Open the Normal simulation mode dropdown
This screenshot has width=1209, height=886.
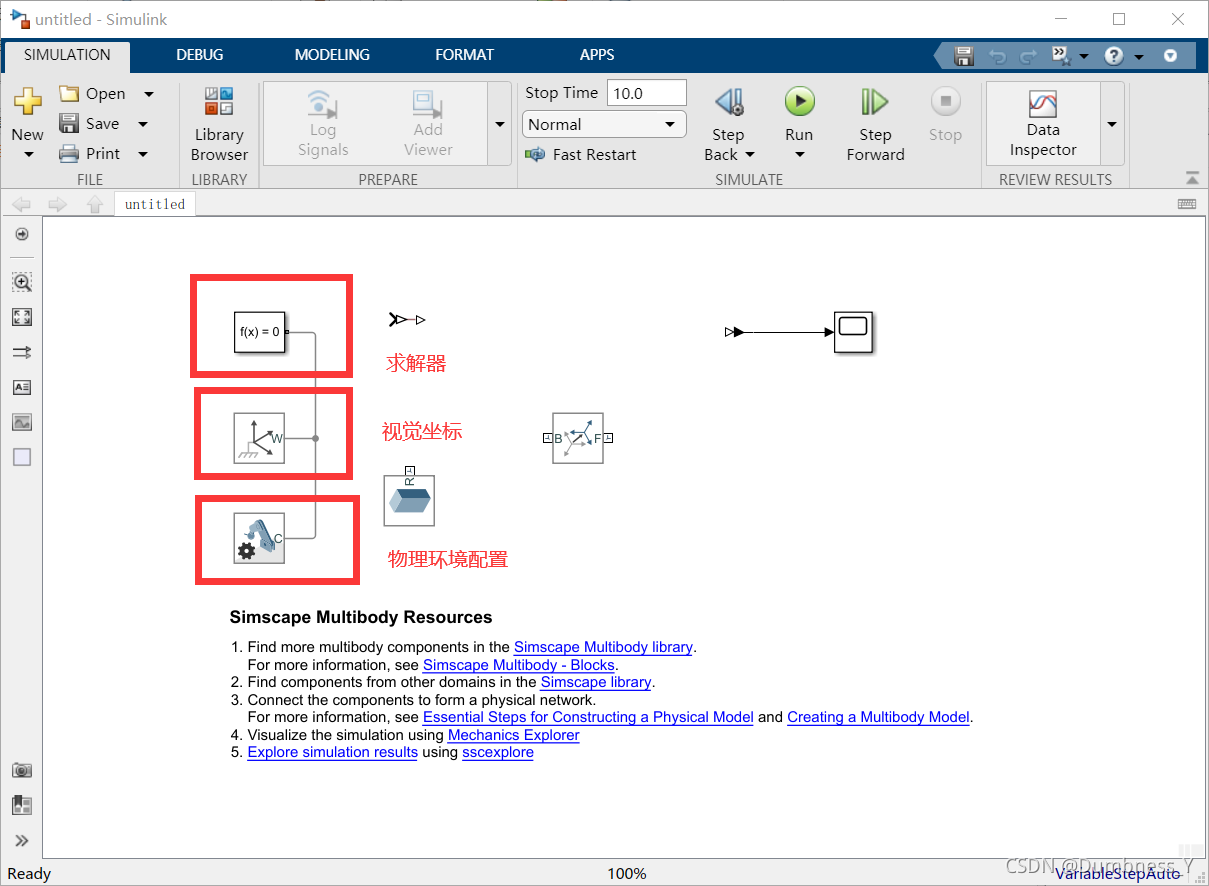point(604,124)
